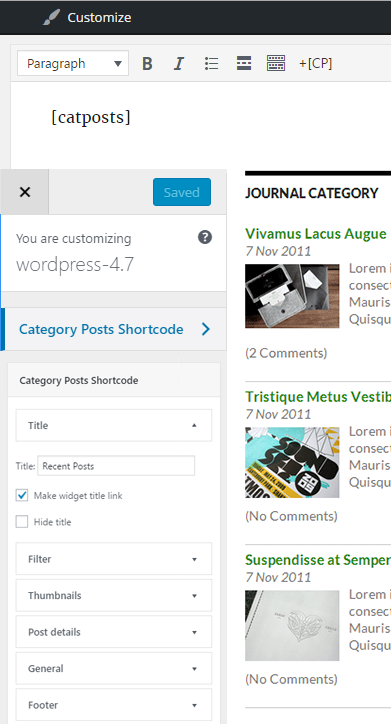Click the wordpress-4.7 site name
Screen dimensions: 391x724
point(75,265)
